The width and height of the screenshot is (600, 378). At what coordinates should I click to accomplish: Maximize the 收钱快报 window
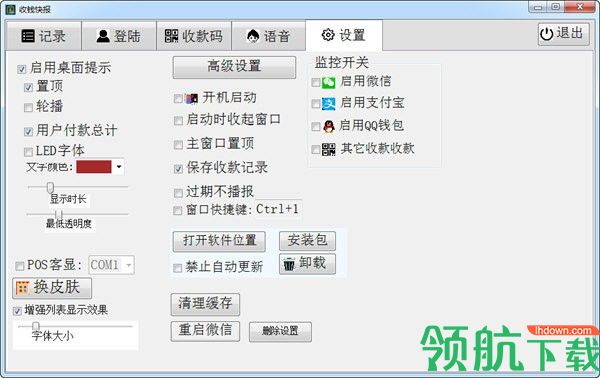556,7
